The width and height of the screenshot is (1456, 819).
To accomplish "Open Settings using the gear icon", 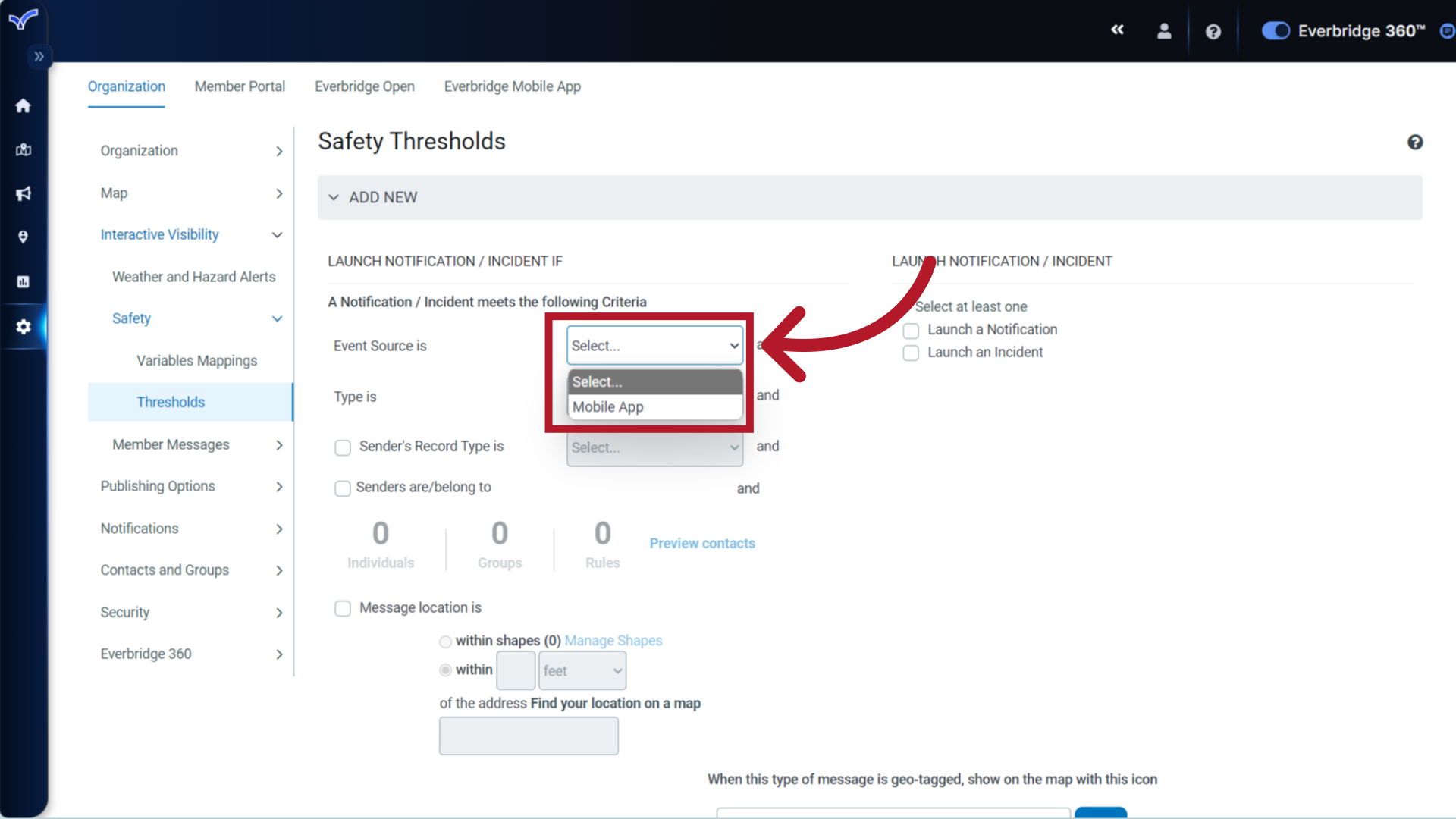I will pos(23,327).
